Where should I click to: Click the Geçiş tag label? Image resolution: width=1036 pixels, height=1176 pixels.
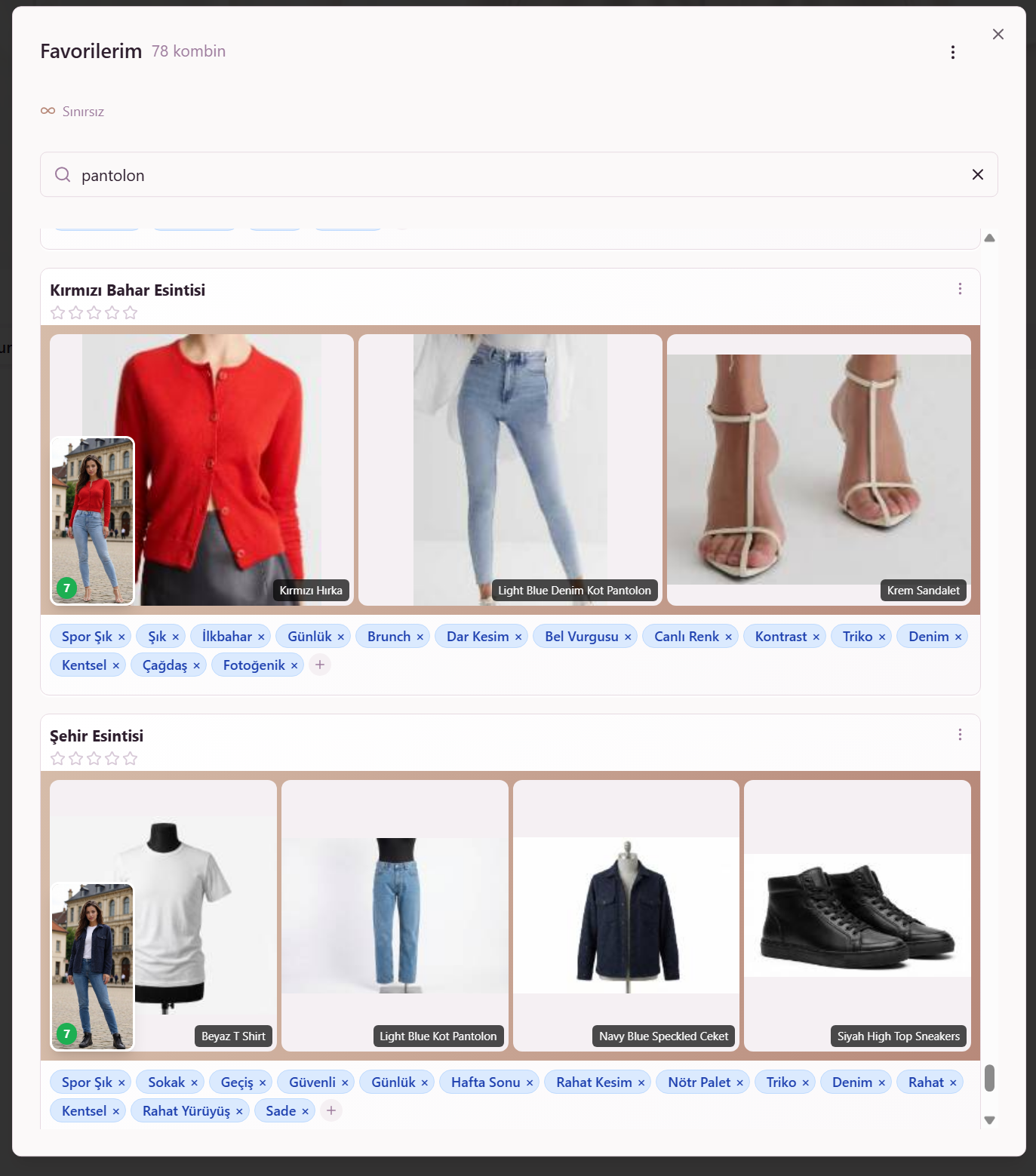[237, 1082]
